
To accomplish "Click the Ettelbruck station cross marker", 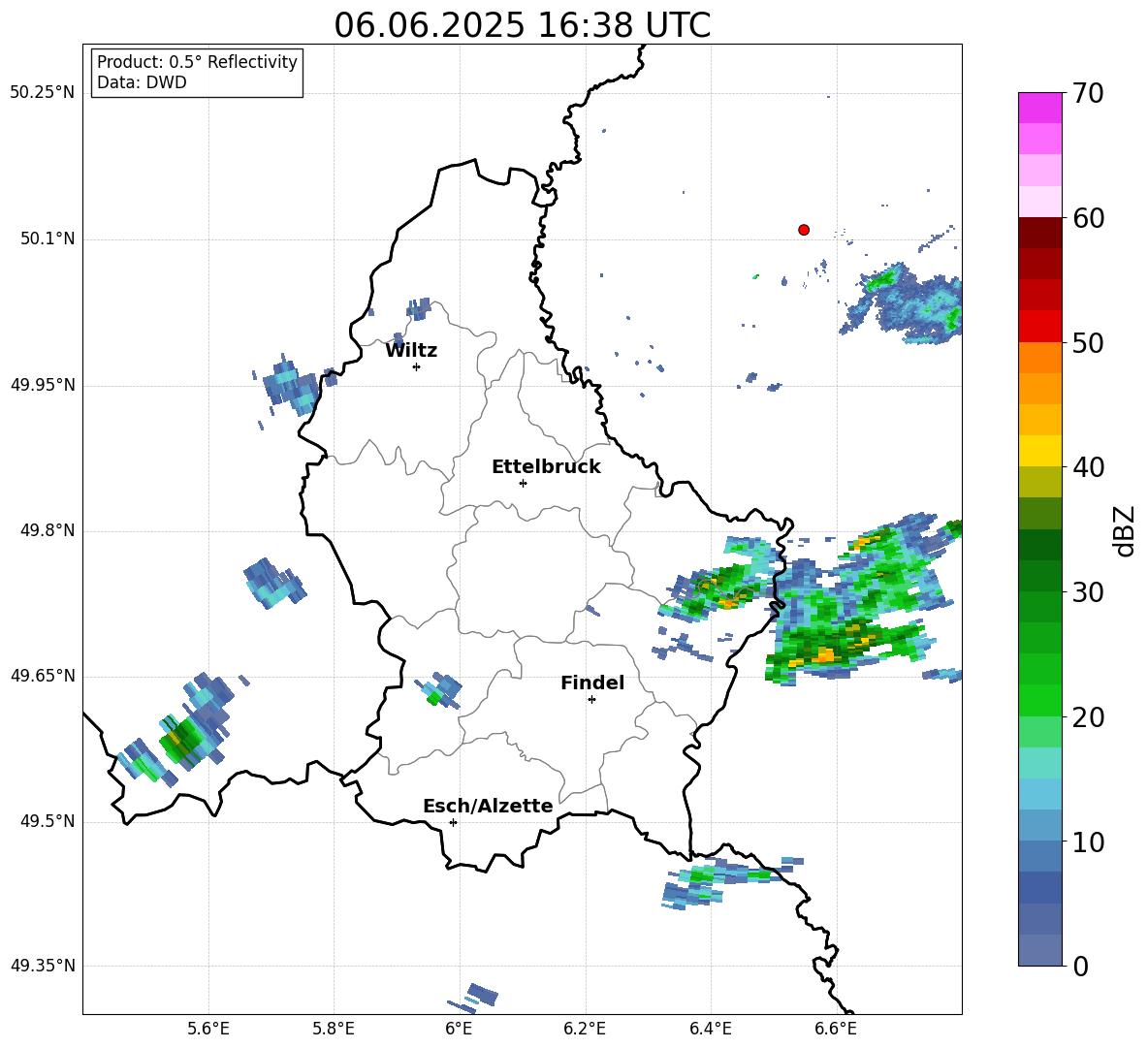I will click(x=523, y=483).
